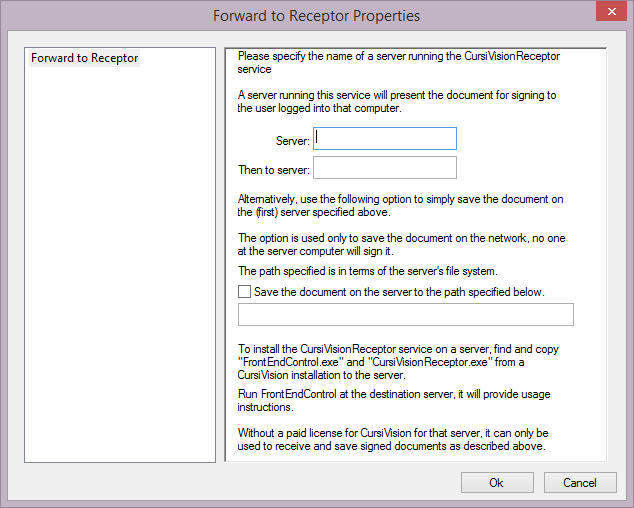Click into the Server text field
This screenshot has width=634, height=508.
click(385, 139)
